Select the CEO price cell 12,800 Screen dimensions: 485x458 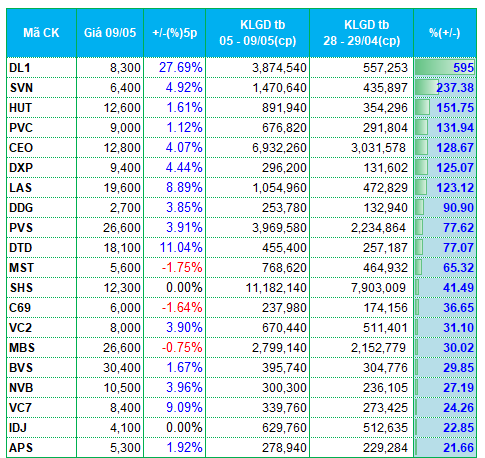click(x=110, y=148)
